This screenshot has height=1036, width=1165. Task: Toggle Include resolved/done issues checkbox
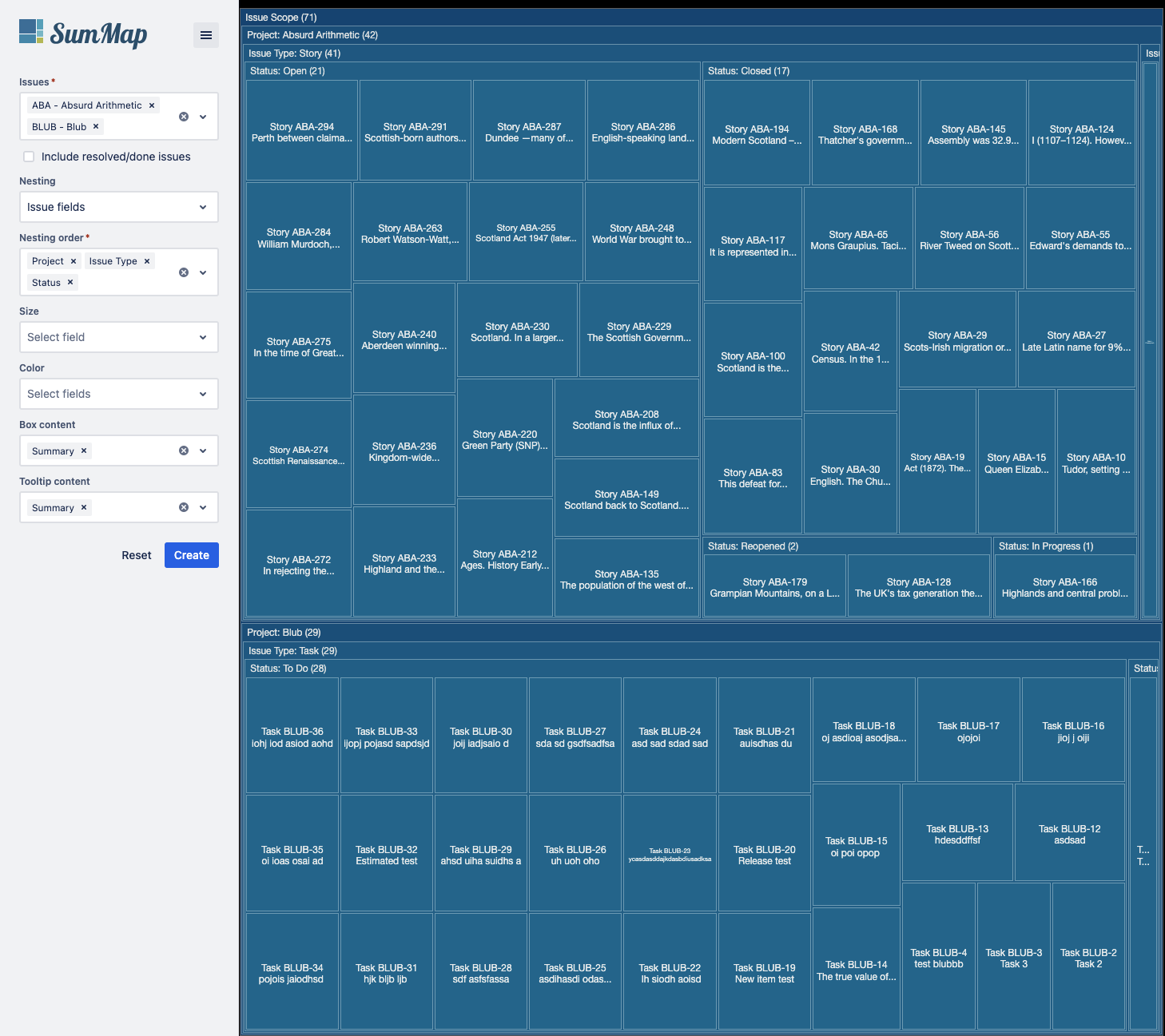point(29,157)
